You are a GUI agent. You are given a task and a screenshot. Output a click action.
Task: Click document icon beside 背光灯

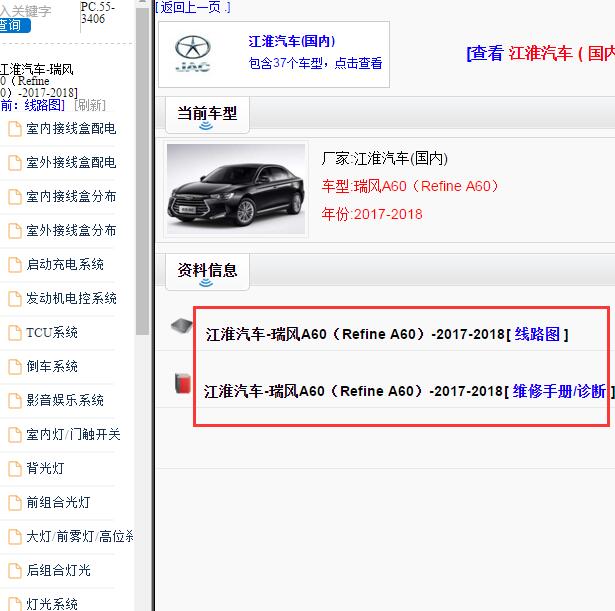[x=15, y=469]
